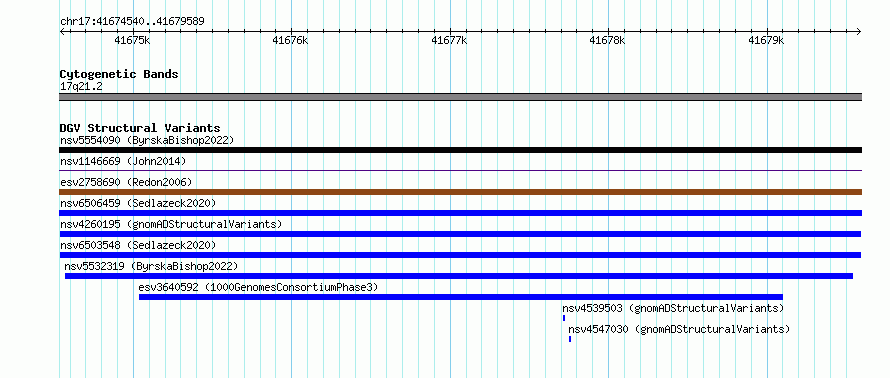The height and width of the screenshot is (378, 890).
Task: Select the small blue nsv4547030 variant mark
Action: [x=570, y=339]
